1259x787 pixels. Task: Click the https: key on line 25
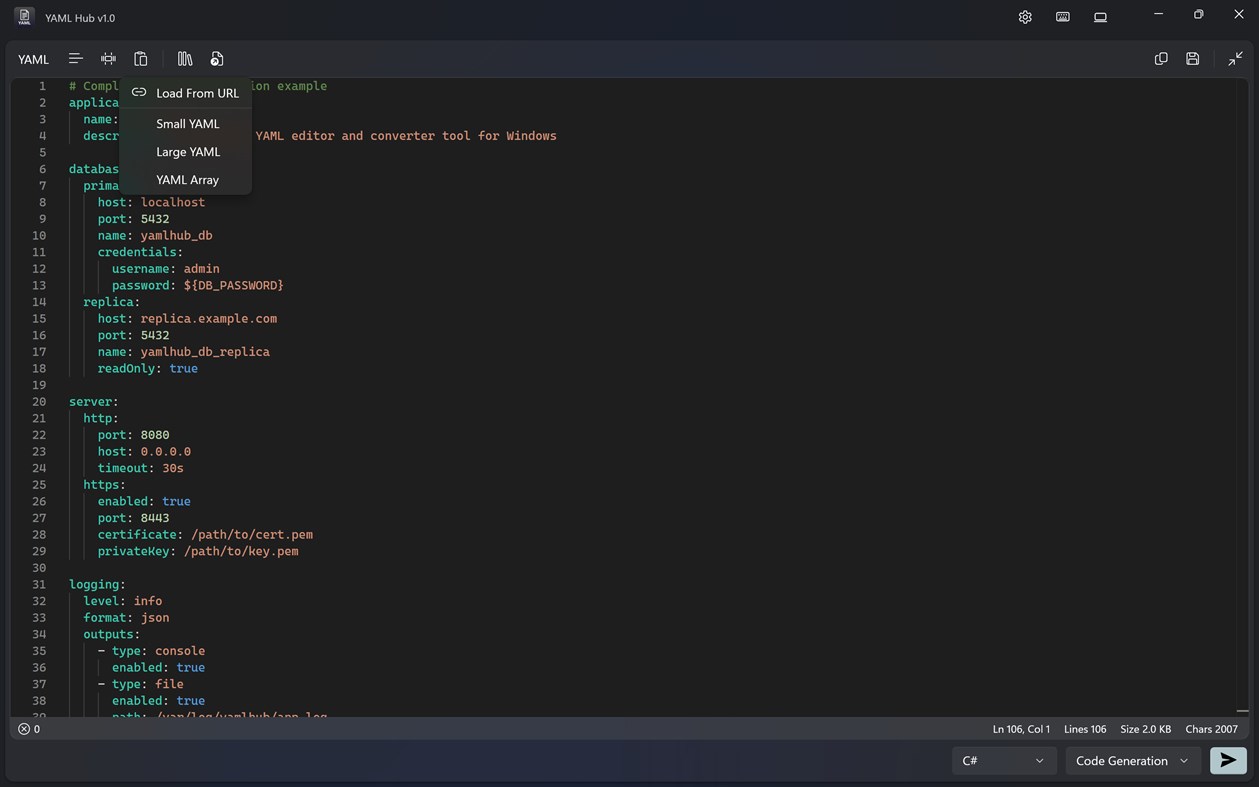(105, 485)
